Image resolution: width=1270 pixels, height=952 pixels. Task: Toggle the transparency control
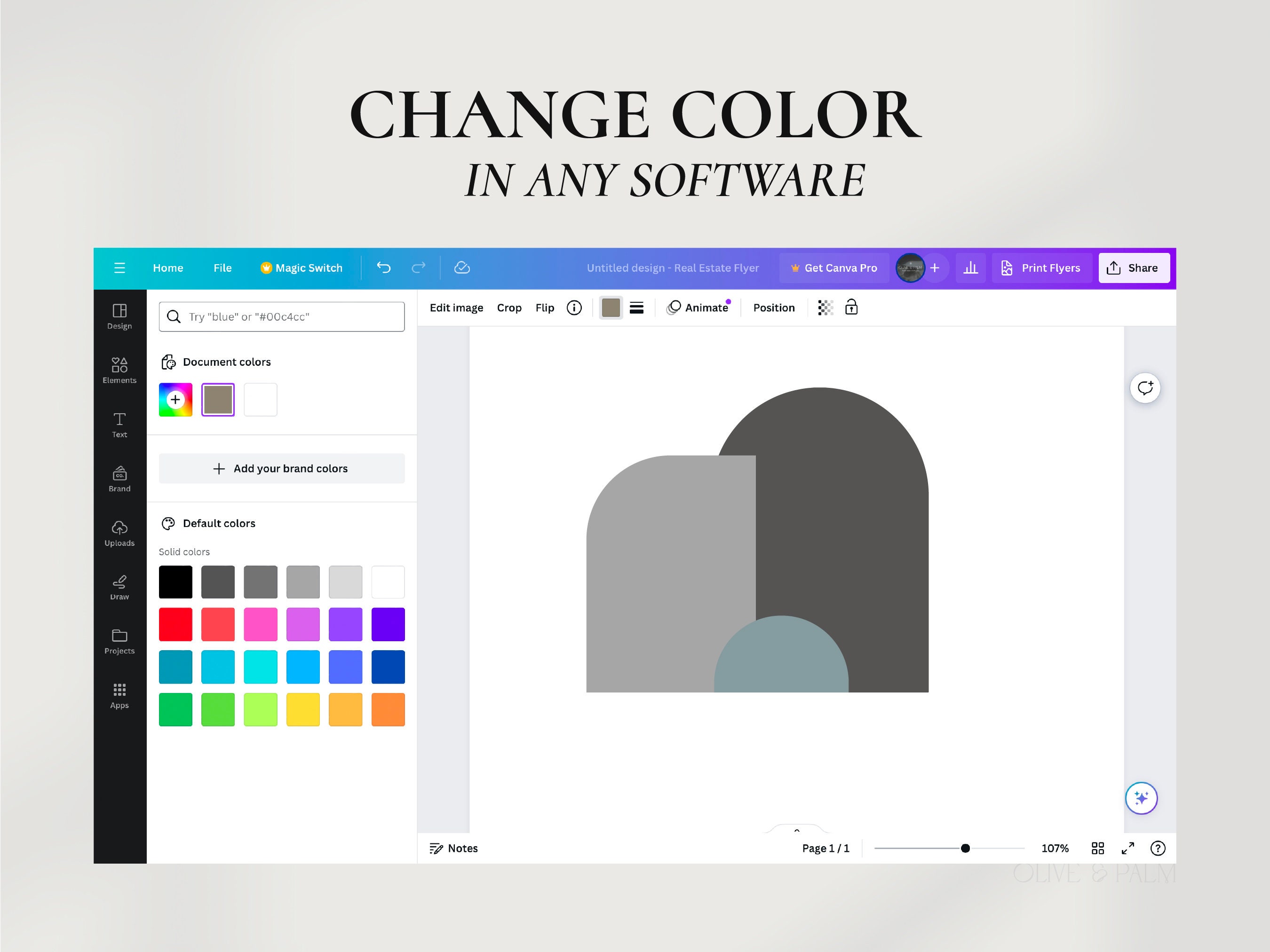(825, 307)
